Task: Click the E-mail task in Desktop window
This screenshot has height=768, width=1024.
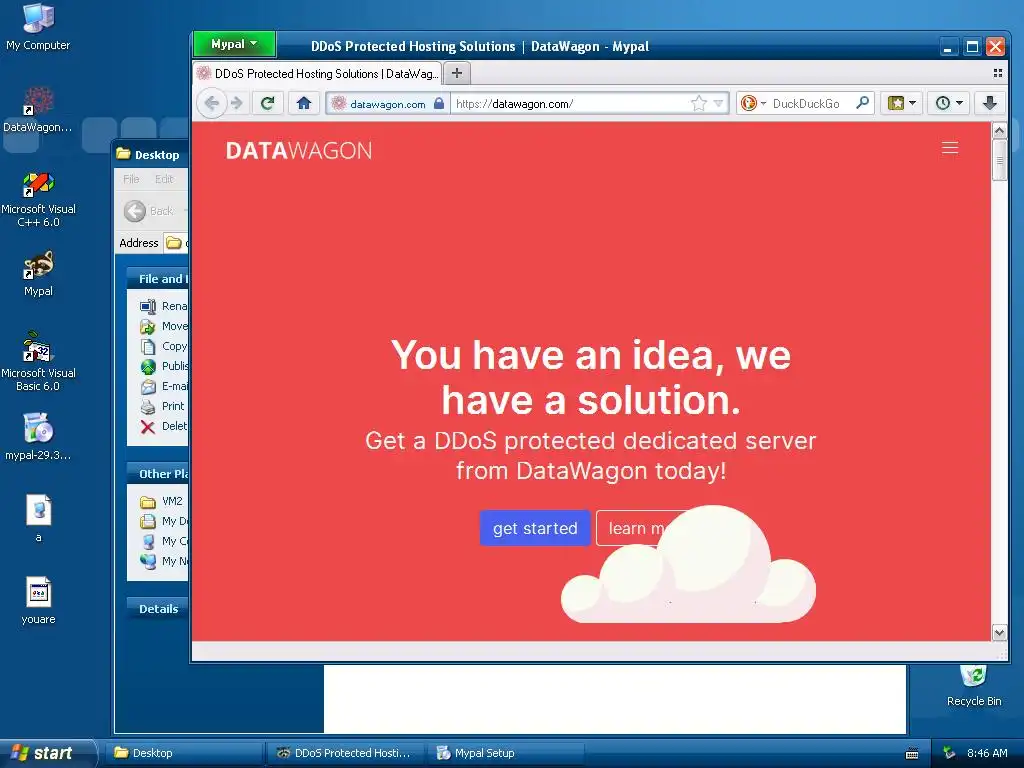Action: tap(164, 386)
